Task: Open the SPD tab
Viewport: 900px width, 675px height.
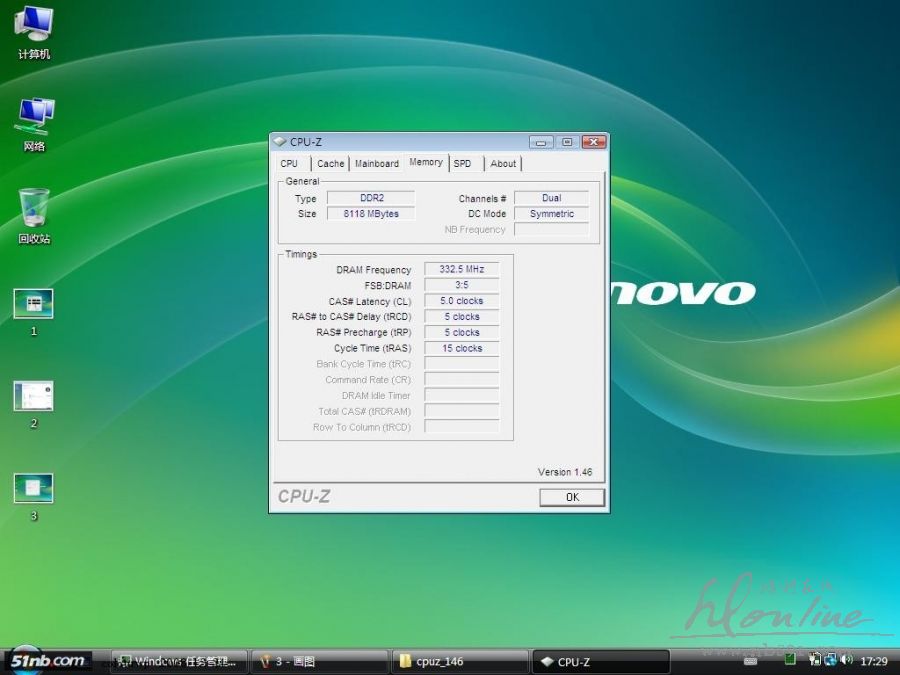Action: [x=462, y=164]
